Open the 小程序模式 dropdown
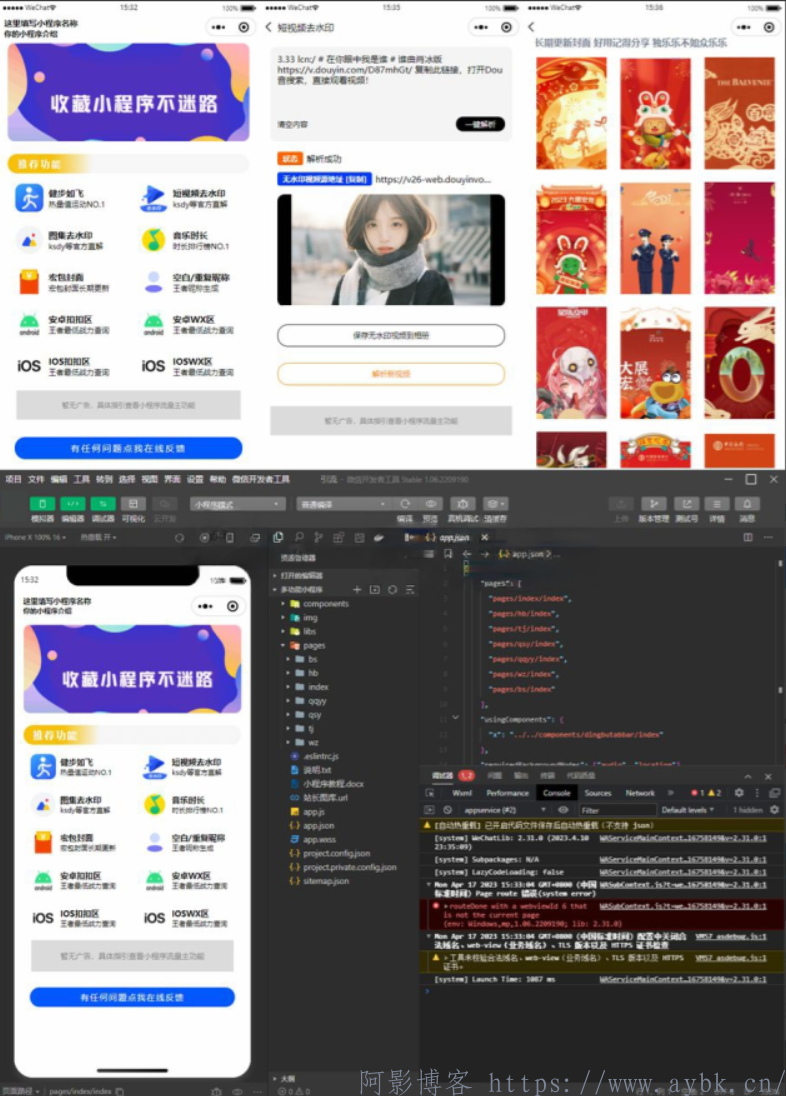Image resolution: width=786 pixels, height=1096 pixels. point(238,504)
